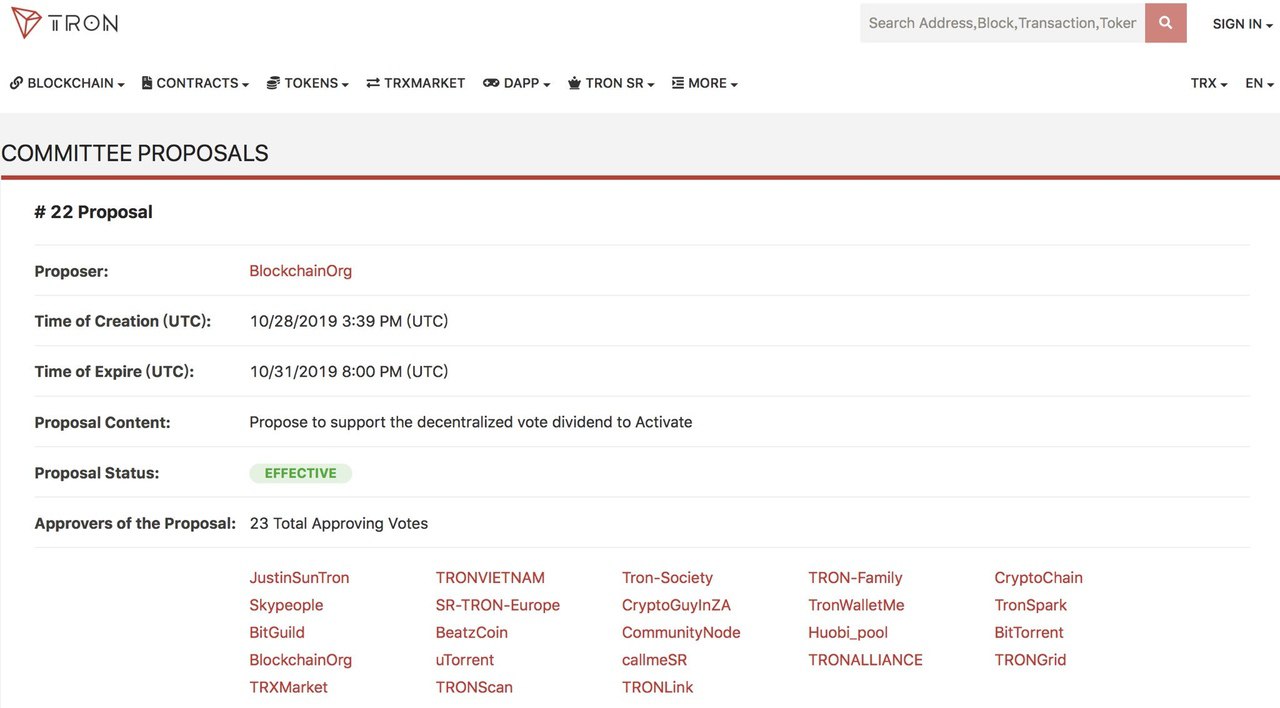Open approver Skypeople

286,605
